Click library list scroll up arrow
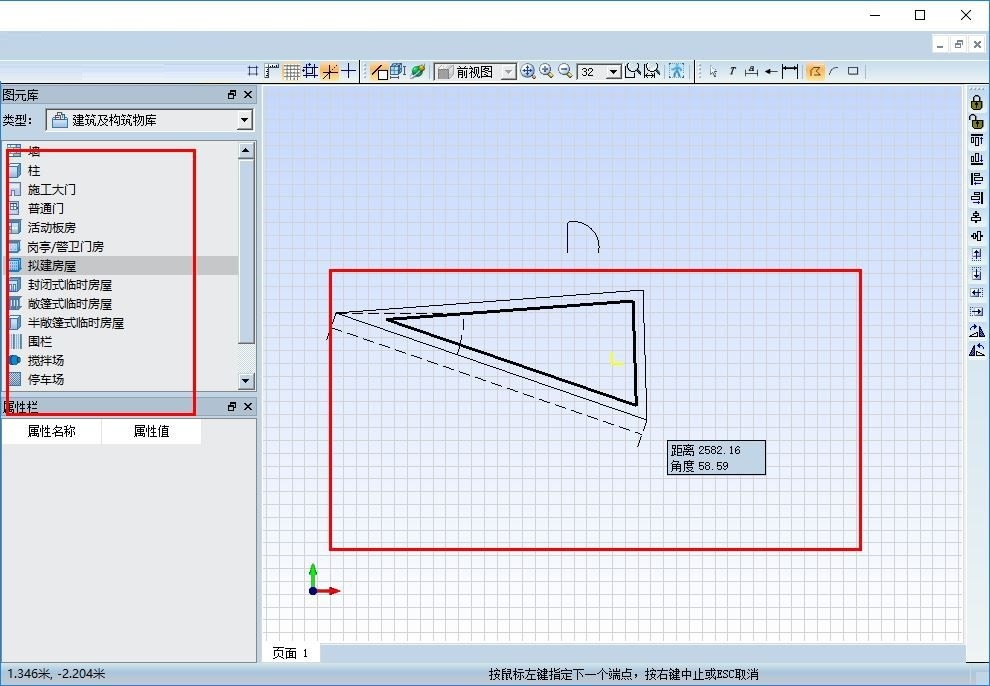 pos(246,150)
